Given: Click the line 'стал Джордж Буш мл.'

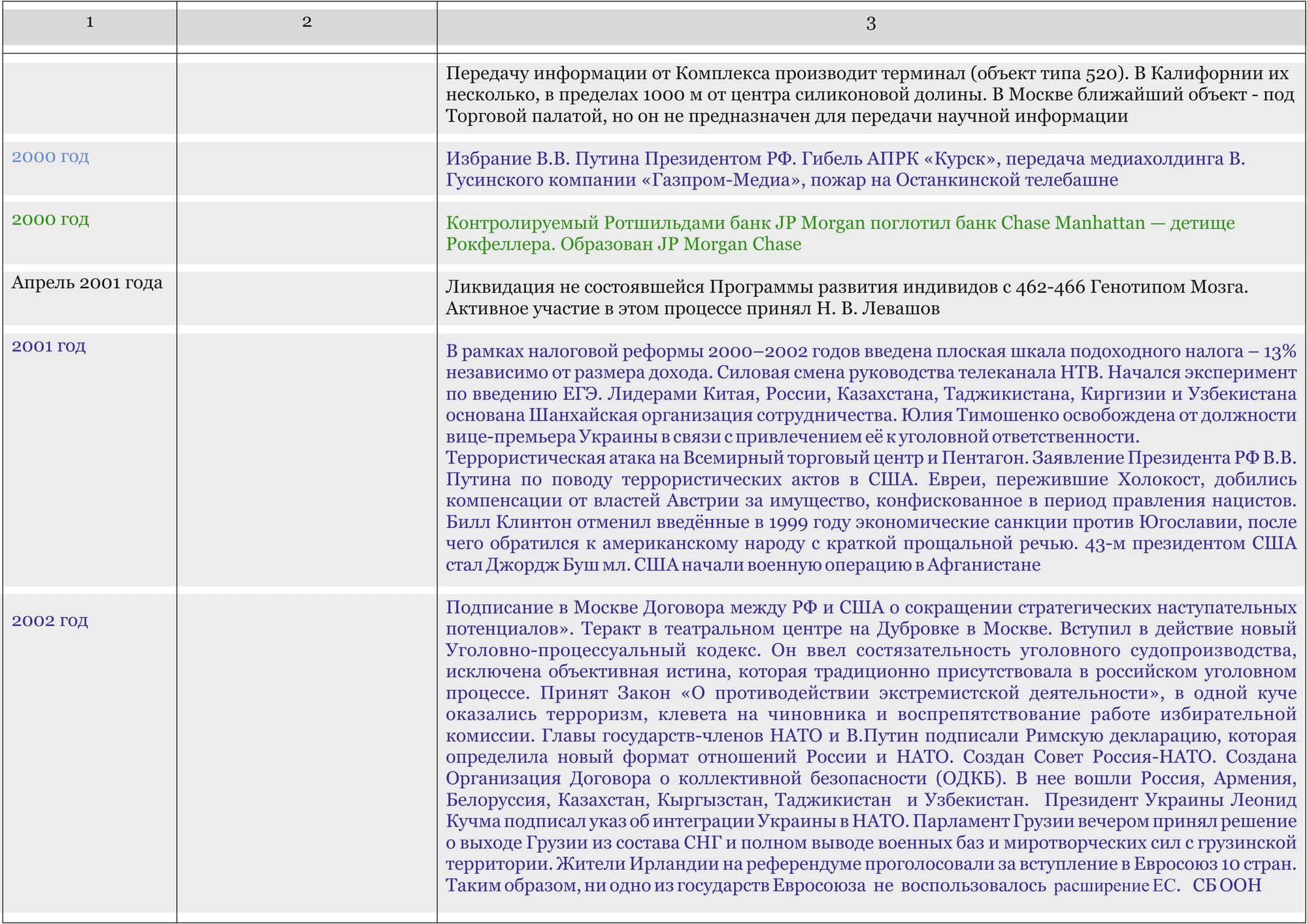Looking at the screenshot, I should click(743, 565).
